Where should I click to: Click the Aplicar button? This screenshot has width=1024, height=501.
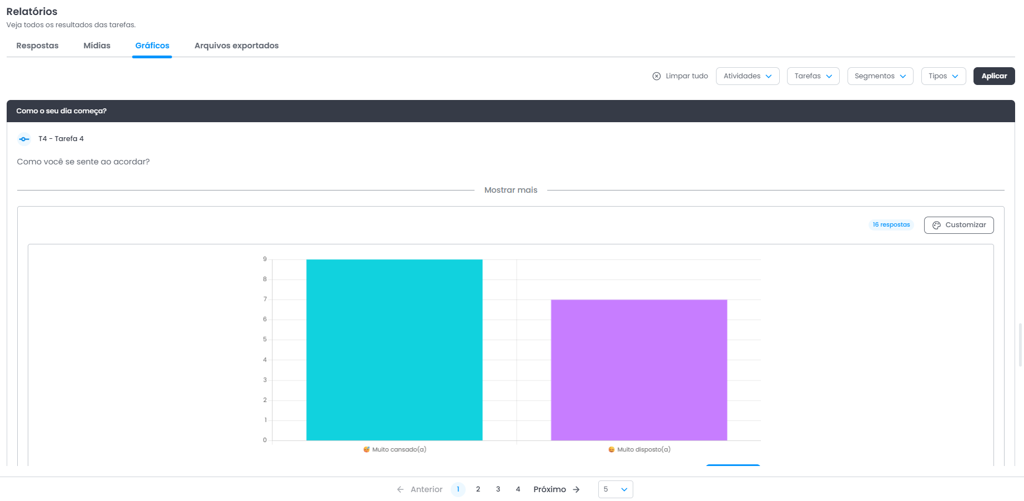click(994, 76)
